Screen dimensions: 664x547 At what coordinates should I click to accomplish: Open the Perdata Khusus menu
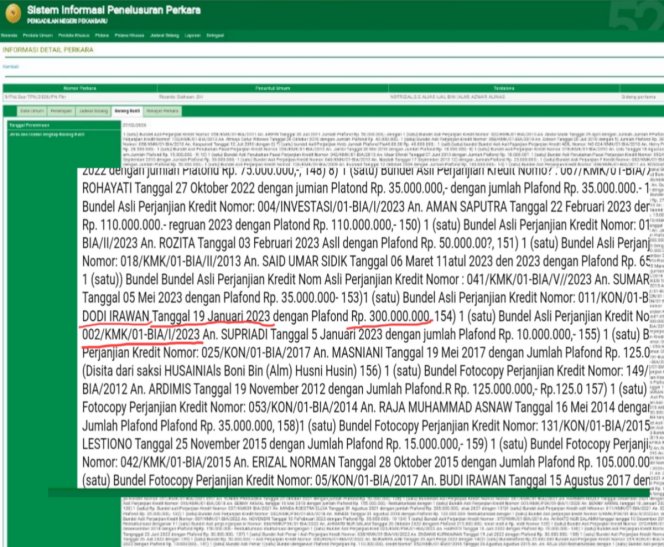click(72, 33)
